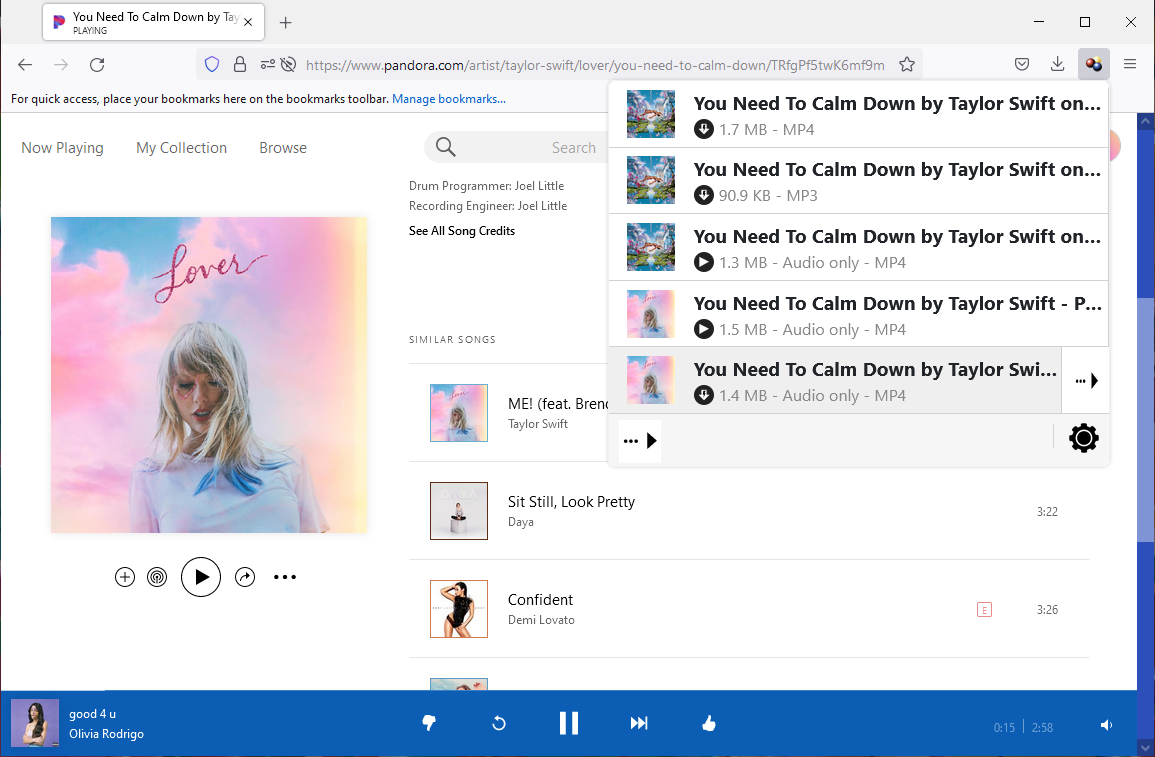
Task: Pause the currently playing song
Action: pyautogui.click(x=569, y=724)
